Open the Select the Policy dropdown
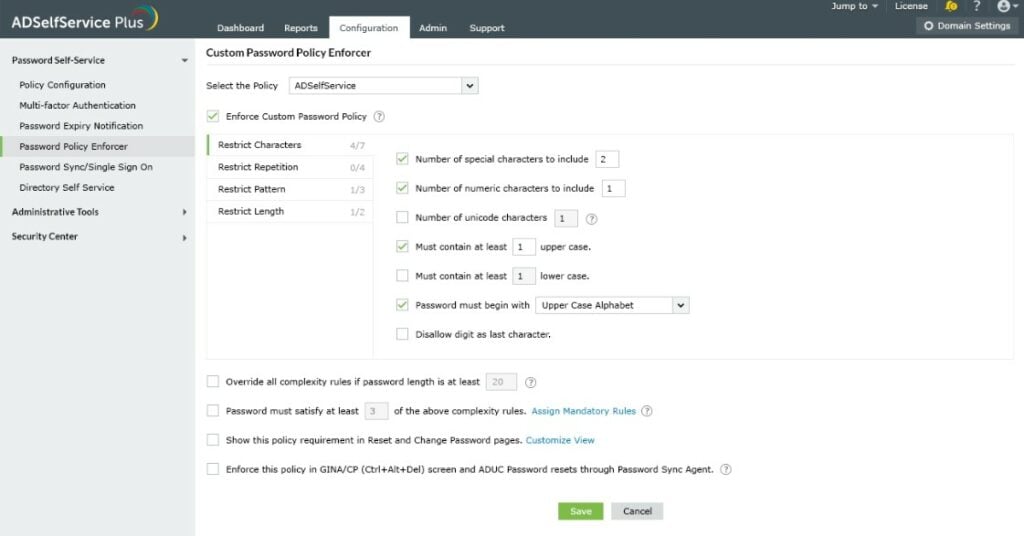 click(x=383, y=86)
